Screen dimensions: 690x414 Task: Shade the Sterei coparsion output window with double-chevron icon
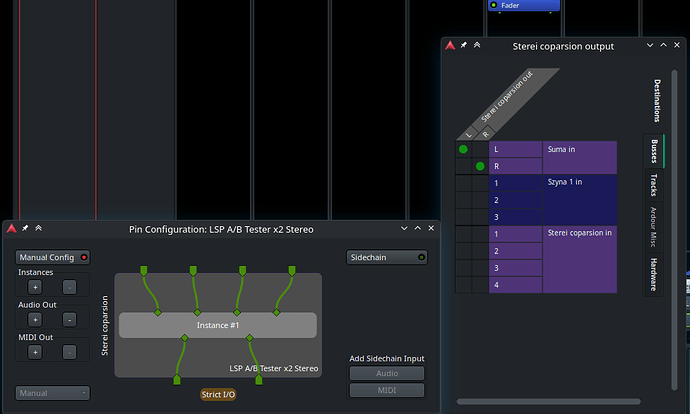point(477,45)
